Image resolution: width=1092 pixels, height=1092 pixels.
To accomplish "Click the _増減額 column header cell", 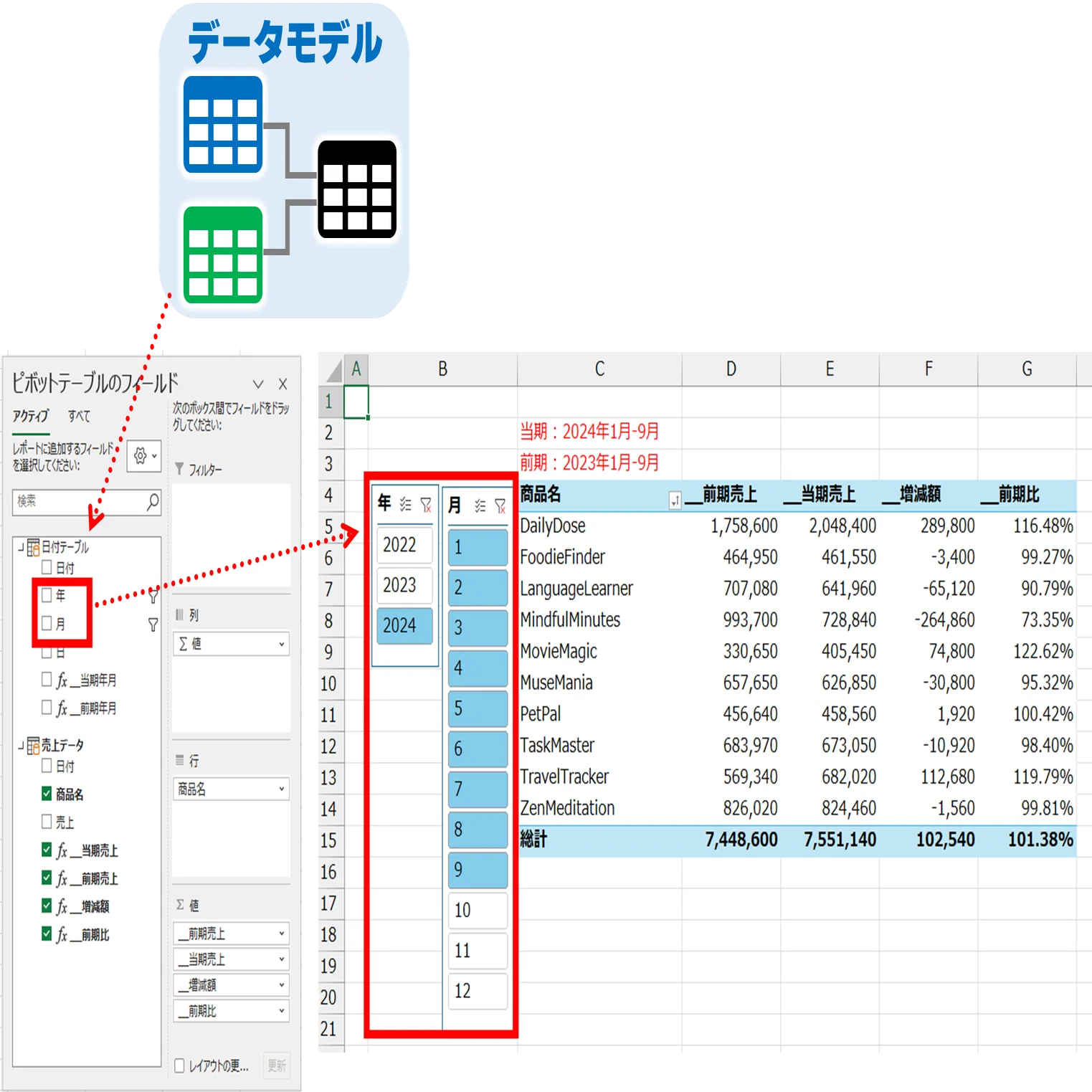I will coord(929,495).
